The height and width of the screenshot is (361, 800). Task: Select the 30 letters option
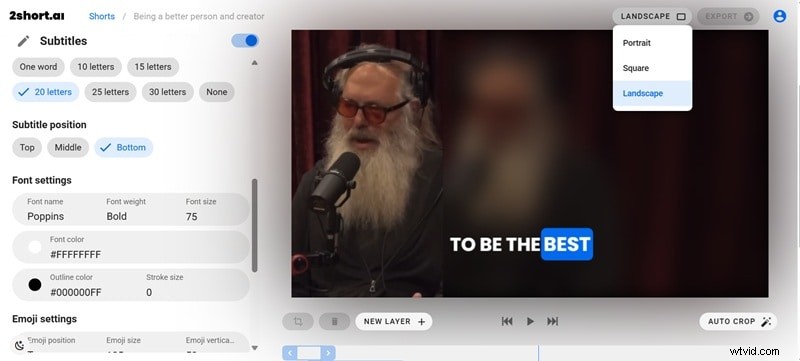point(167,92)
